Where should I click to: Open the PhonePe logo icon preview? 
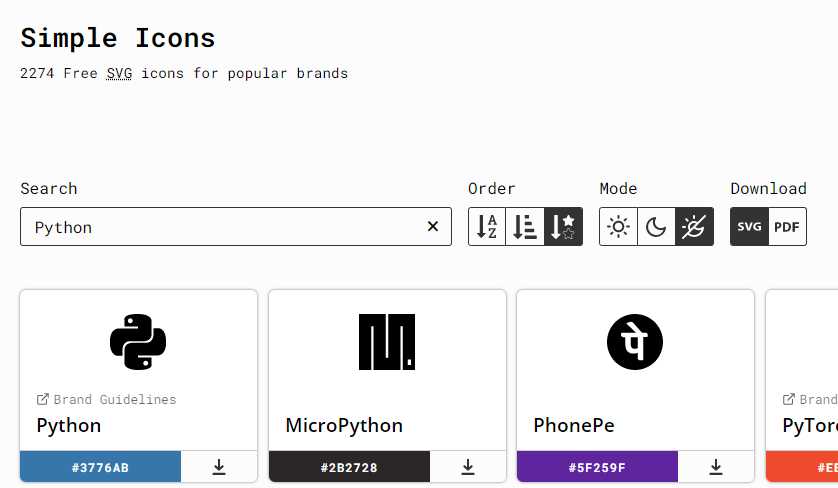click(635, 342)
